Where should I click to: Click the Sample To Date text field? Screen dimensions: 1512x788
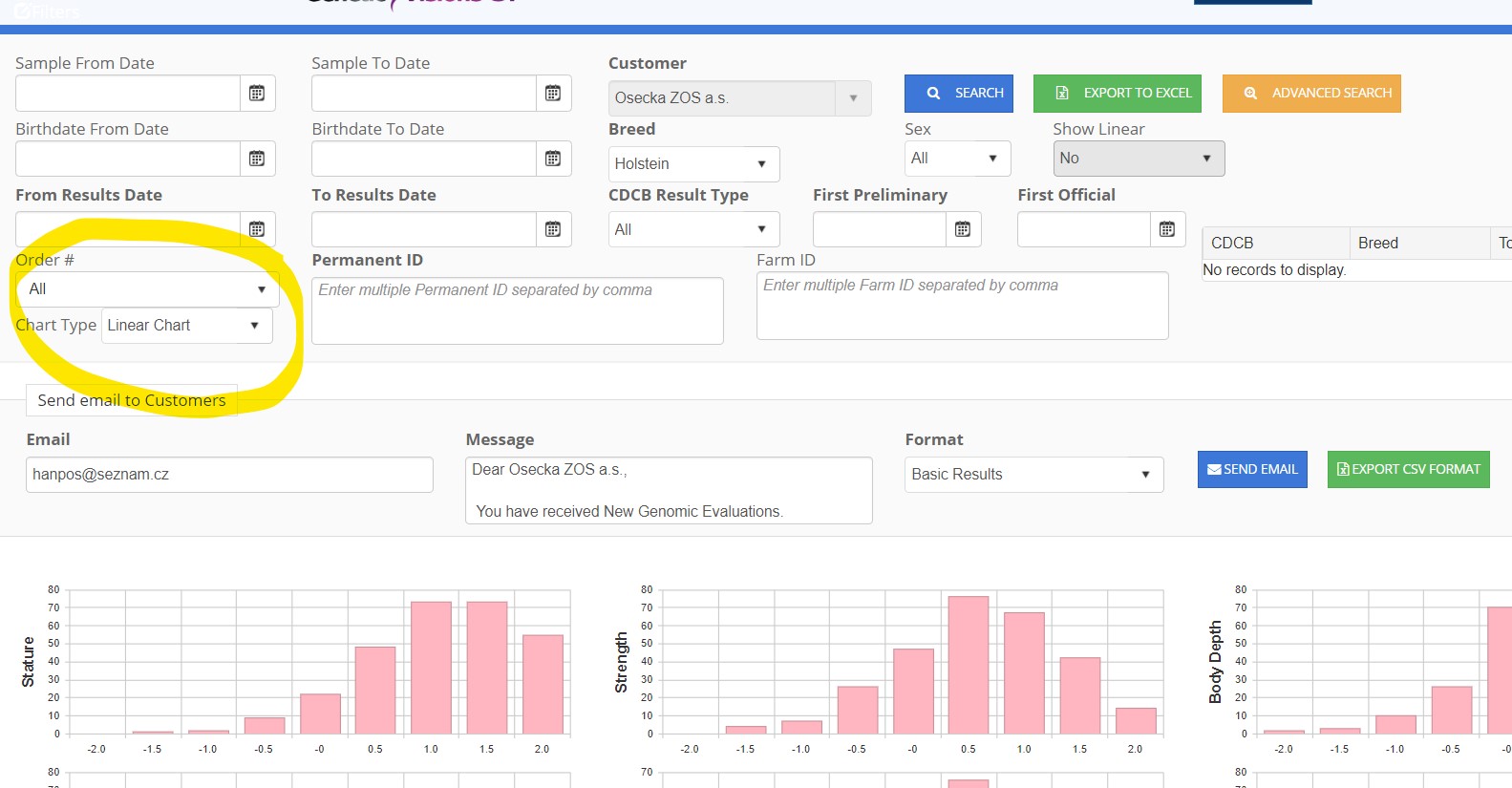click(424, 94)
